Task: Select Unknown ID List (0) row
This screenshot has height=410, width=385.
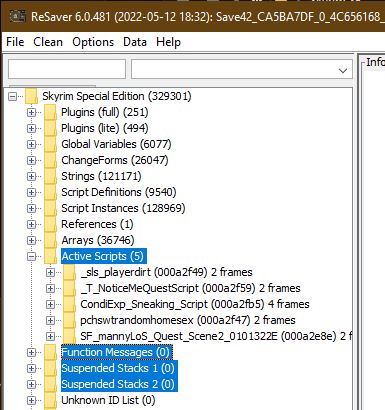Action: pos(108,400)
